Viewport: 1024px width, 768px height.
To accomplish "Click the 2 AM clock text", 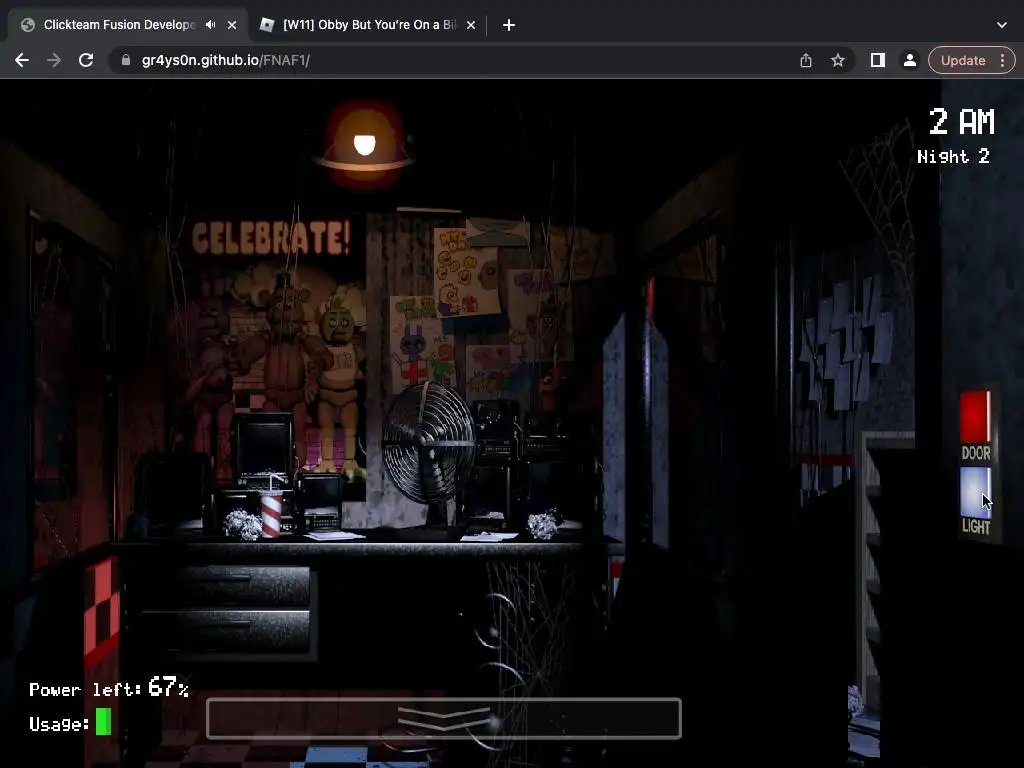I will (x=961, y=121).
